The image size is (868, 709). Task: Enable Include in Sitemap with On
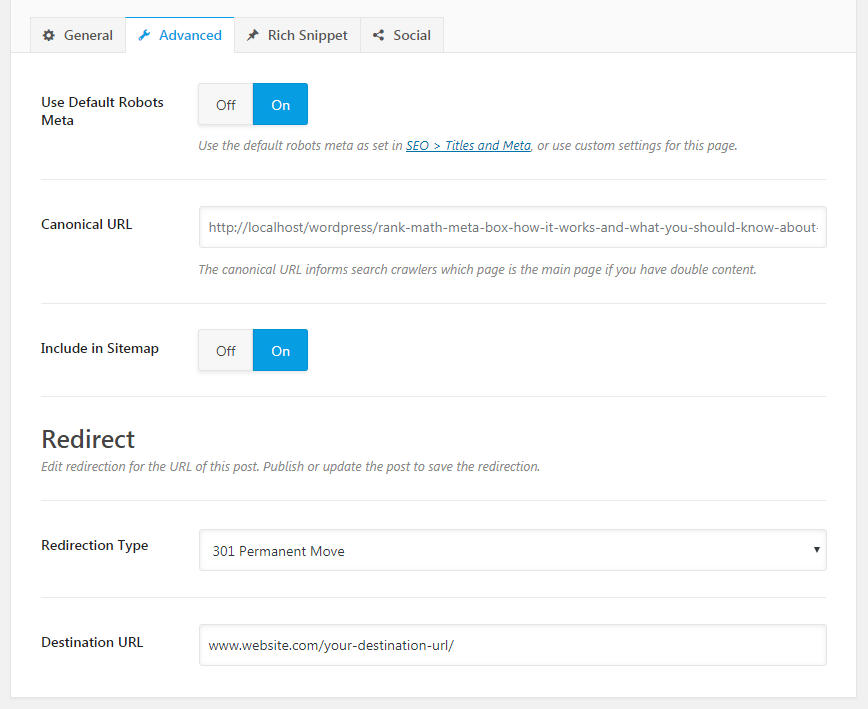tap(280, 350)
